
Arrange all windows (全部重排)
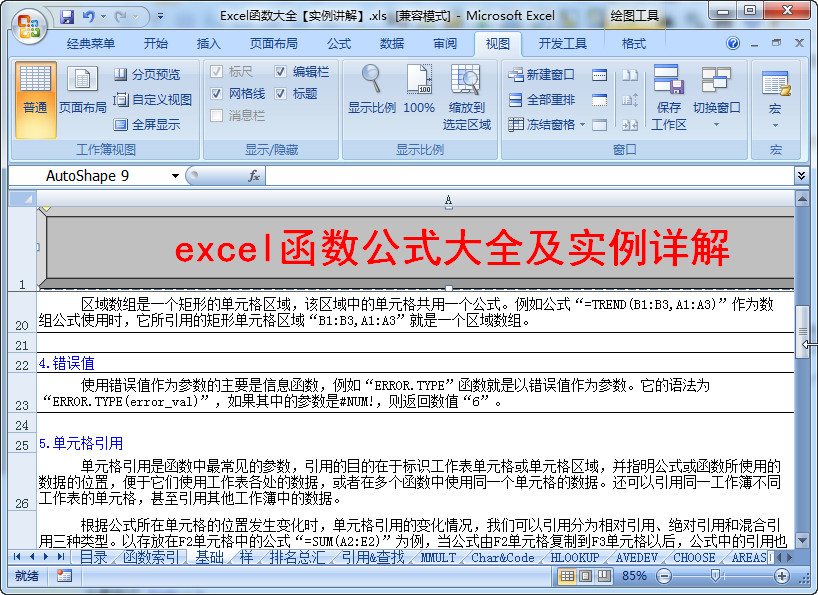(x=542, y=100)
